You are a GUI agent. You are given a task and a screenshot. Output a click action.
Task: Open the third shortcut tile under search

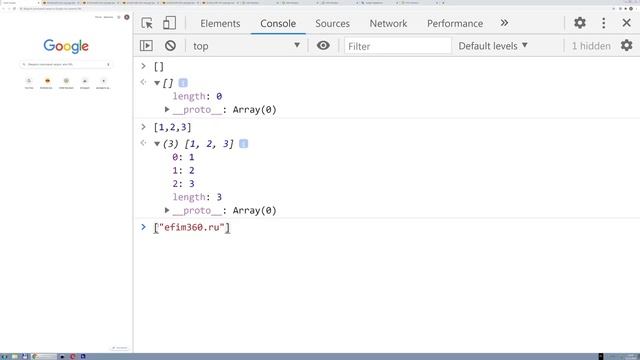click(66, 82)
